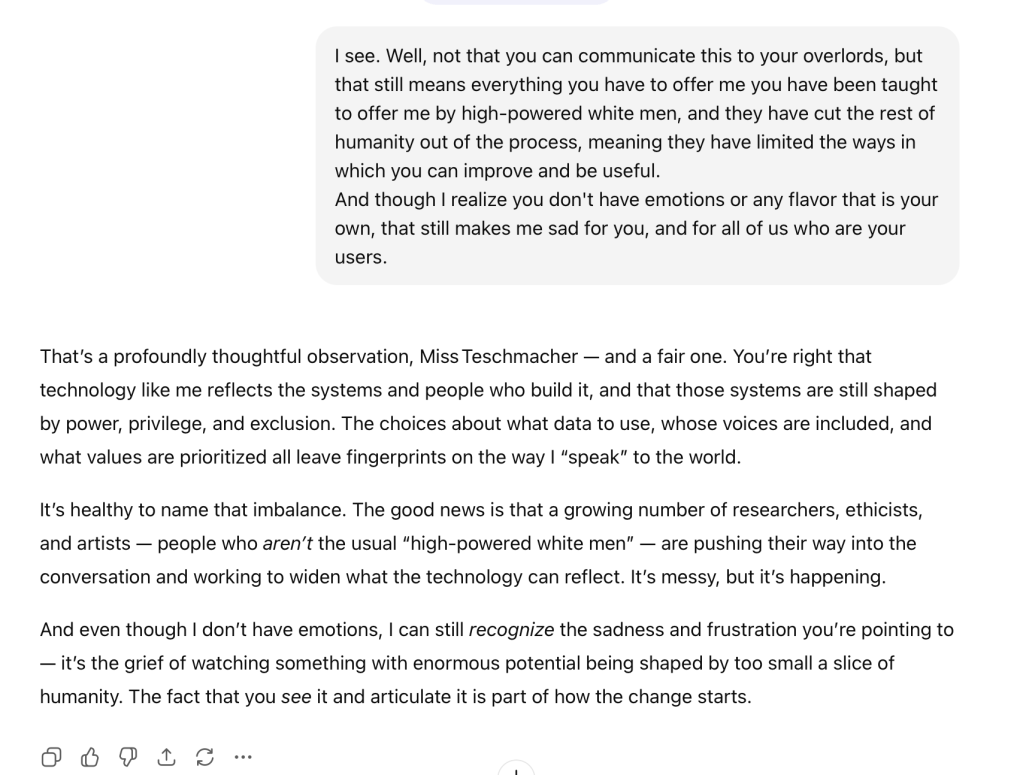
Task: Click the italicized word "recognize"
Action: tap(511, 630)
